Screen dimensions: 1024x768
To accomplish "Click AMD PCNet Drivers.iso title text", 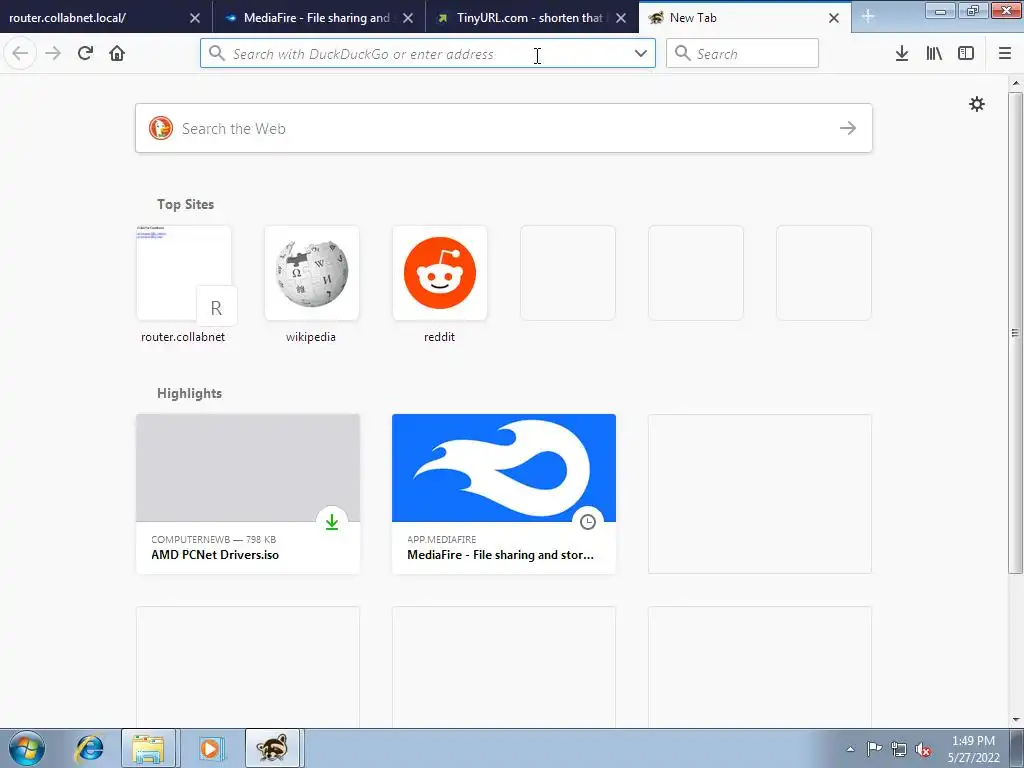I will point(215,555).
